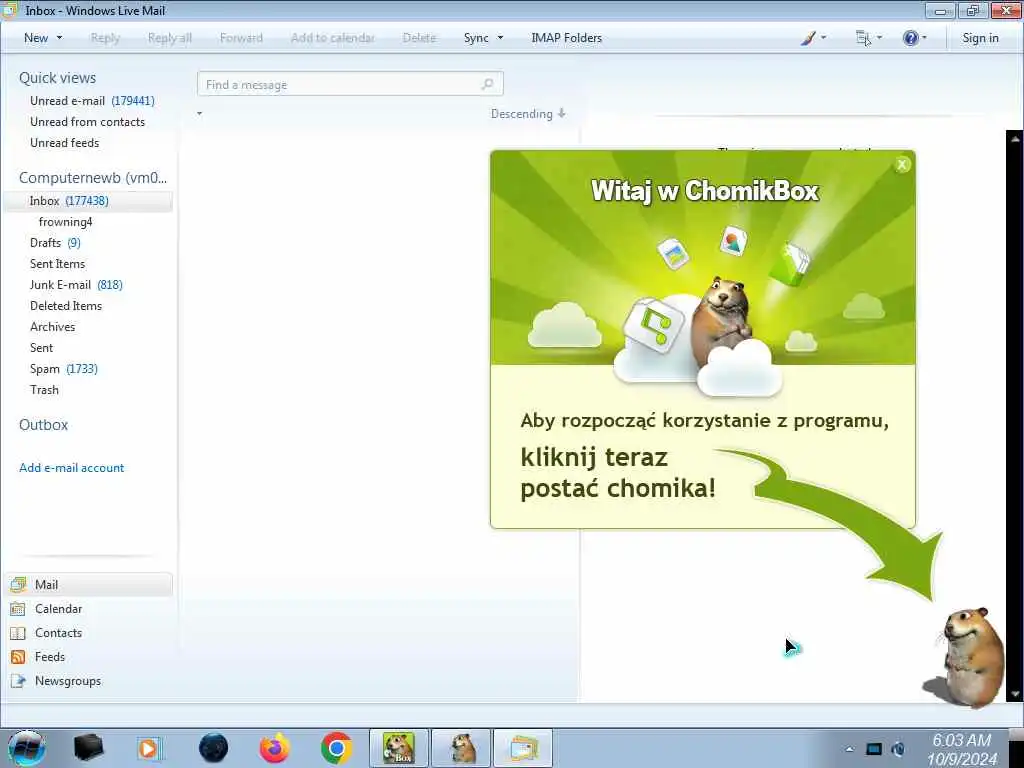This screenshot has height=768, width=1024.
Task: Click Reply in the toolbar
Action: pyautogui.click(x=105, y=38)
